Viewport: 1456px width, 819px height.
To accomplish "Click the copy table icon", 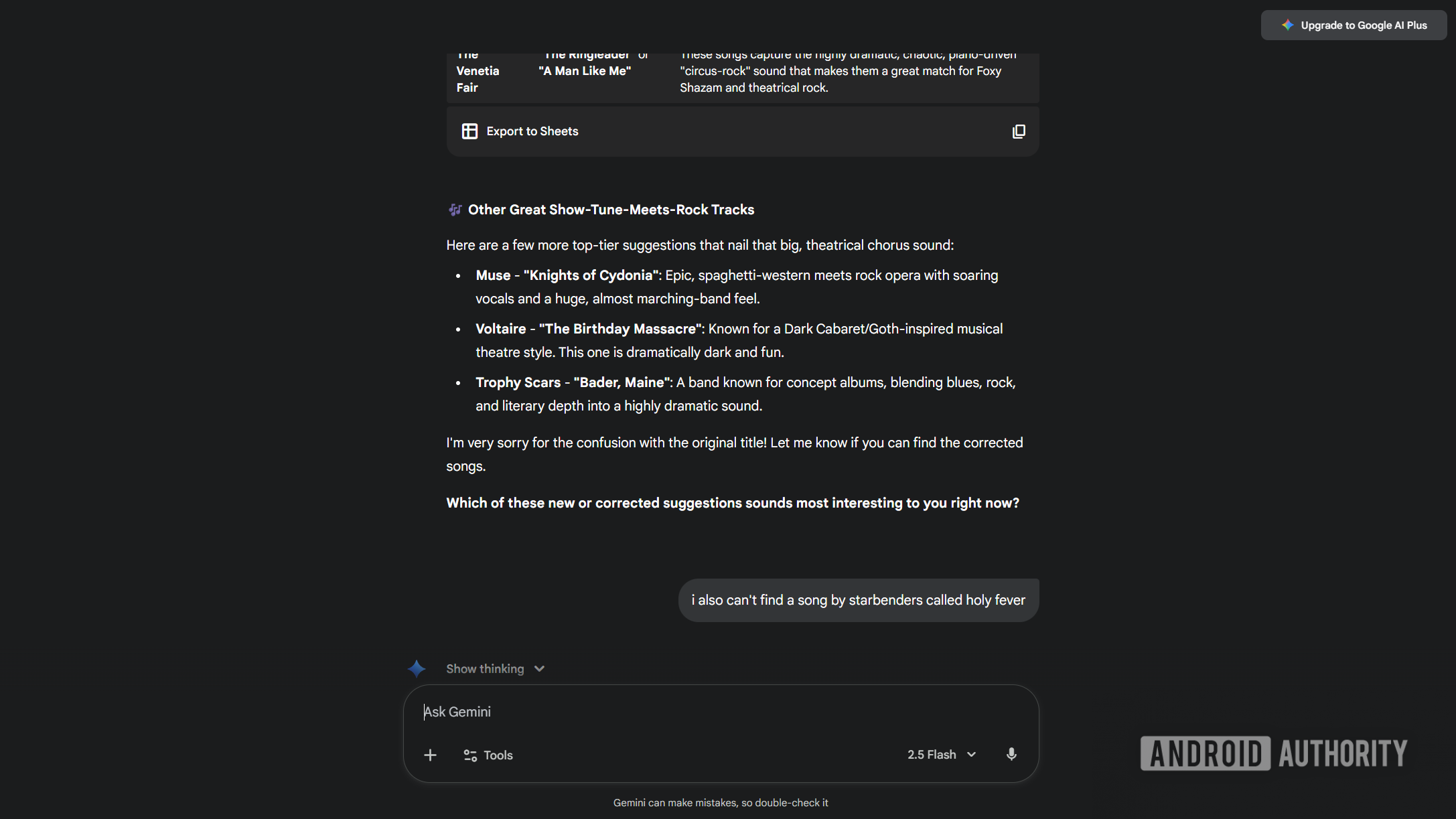I will [1018, 131].
